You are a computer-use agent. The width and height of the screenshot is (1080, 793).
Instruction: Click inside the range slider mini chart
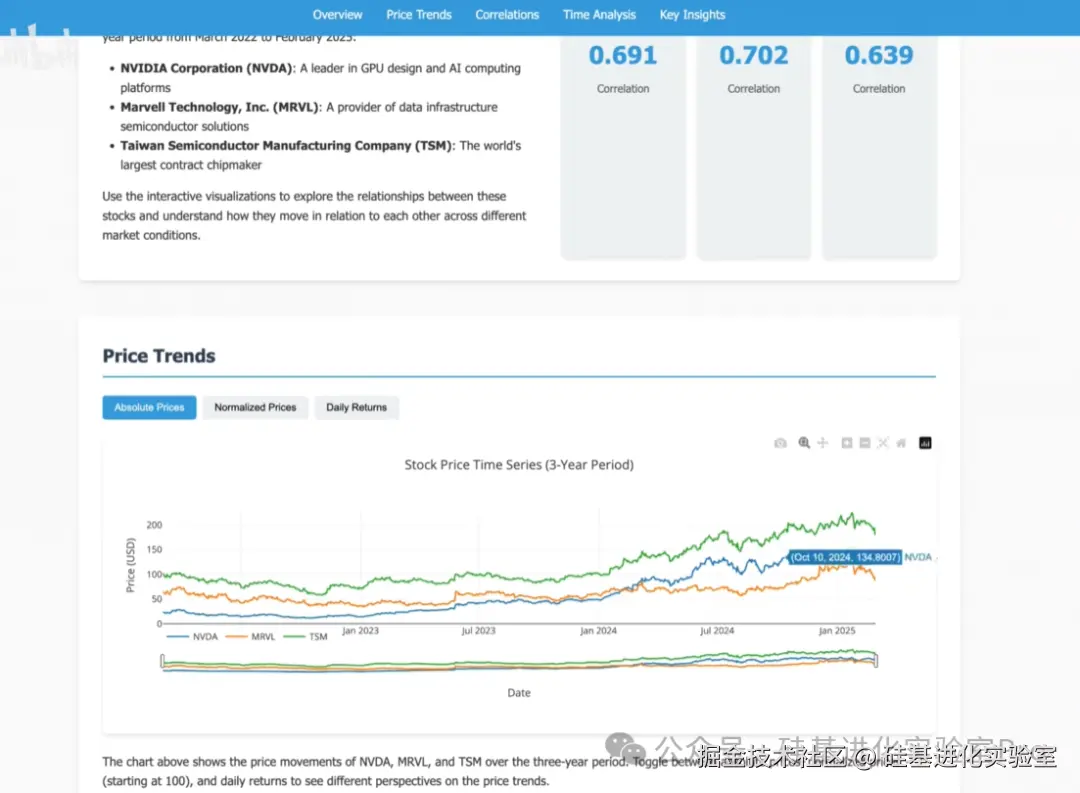(519, 661)
